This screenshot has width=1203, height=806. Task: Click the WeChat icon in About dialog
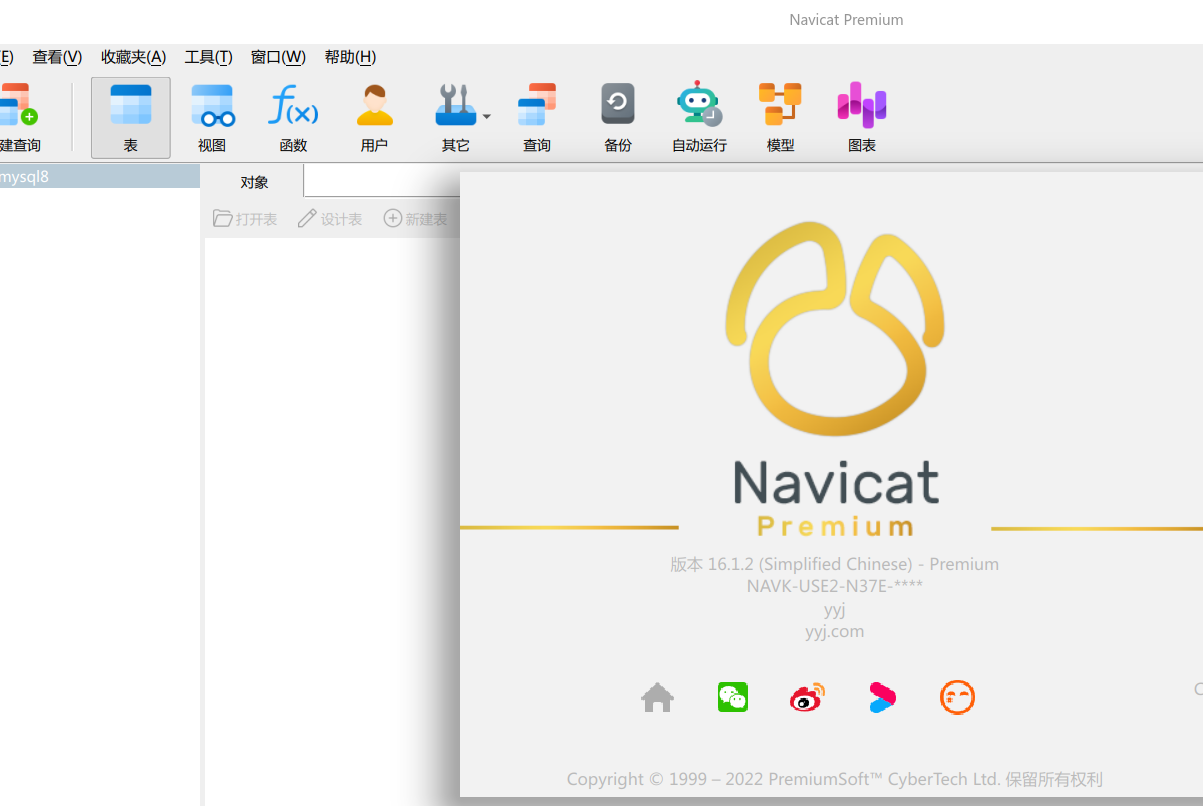733,697
